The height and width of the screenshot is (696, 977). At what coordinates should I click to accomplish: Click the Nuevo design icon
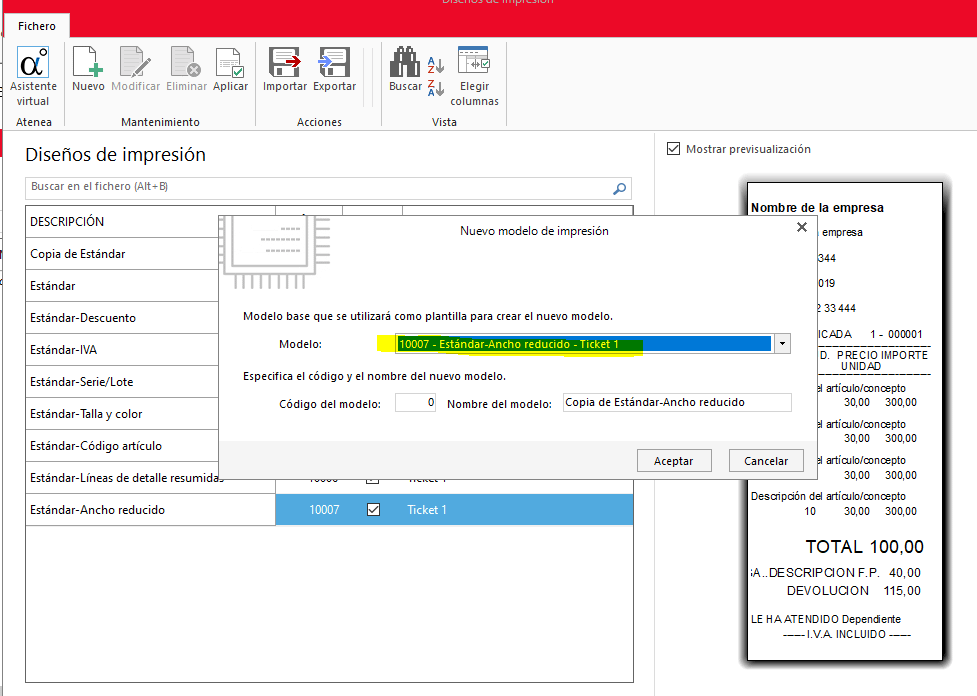click(88, 64)
